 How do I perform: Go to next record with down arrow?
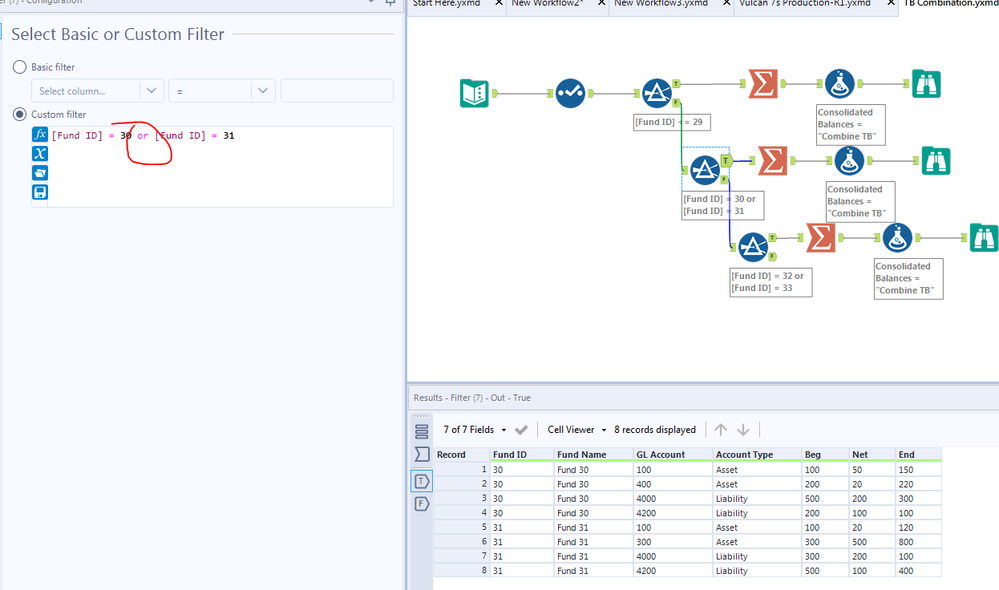tap(743, 429)
